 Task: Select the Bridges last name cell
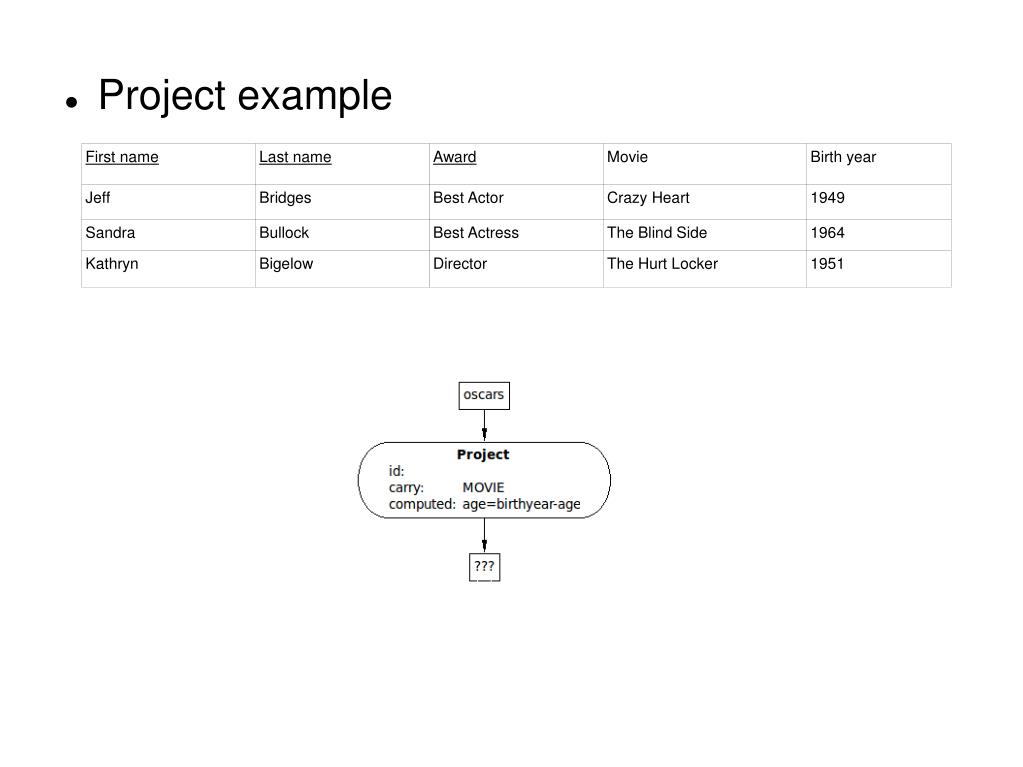point(285,198)
